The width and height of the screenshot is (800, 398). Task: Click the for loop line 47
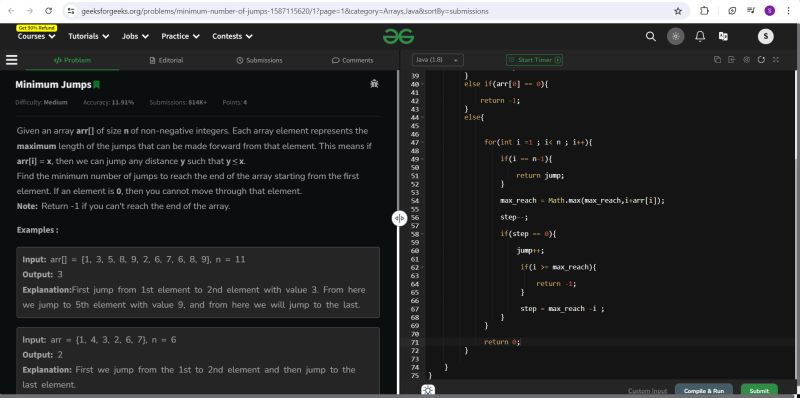538,142
